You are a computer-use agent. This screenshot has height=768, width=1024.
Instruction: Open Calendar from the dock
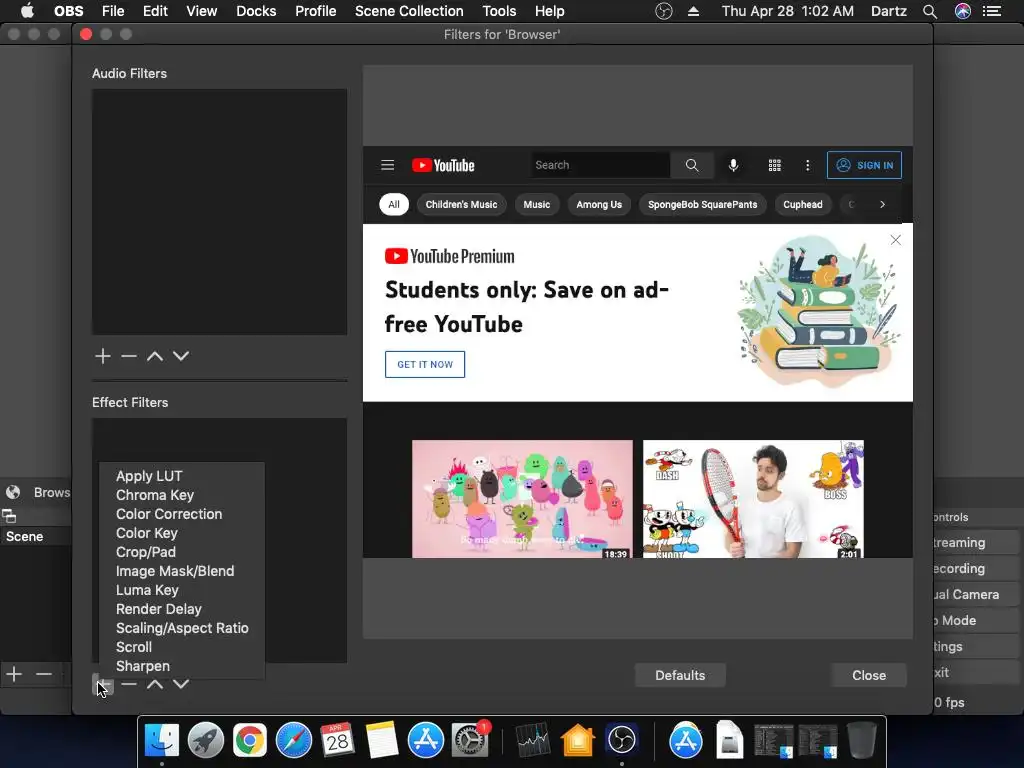(338, 741)
